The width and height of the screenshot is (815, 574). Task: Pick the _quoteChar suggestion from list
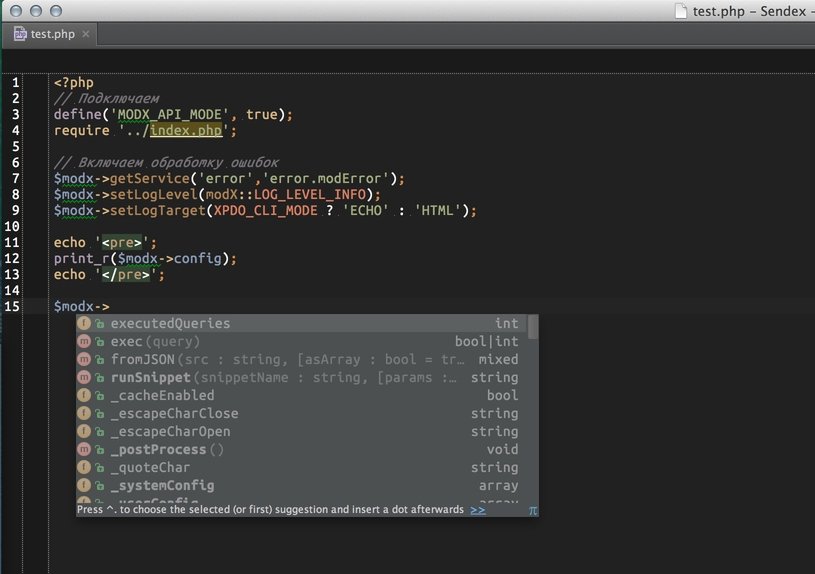[x=150, y=468]
